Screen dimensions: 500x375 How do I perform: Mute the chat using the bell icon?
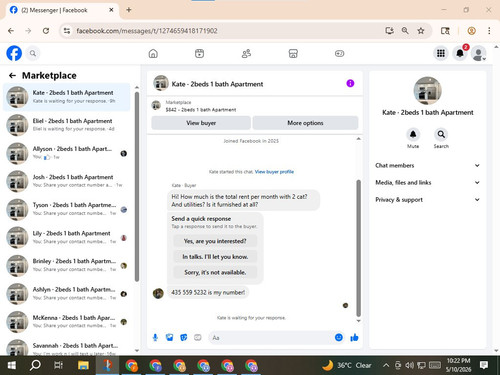point(413,134)
